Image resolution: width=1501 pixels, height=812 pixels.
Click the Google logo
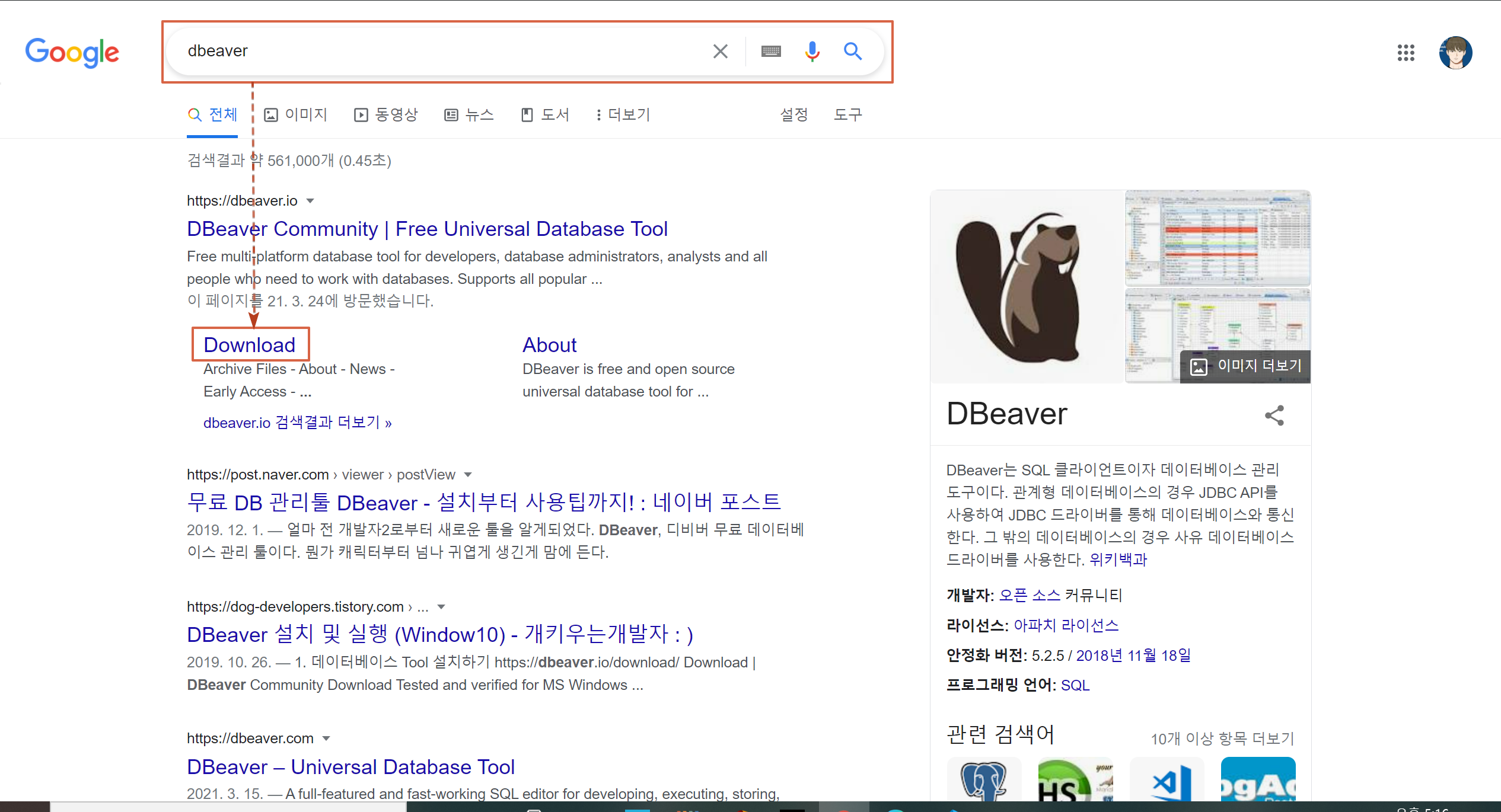[x=72, y=52]
